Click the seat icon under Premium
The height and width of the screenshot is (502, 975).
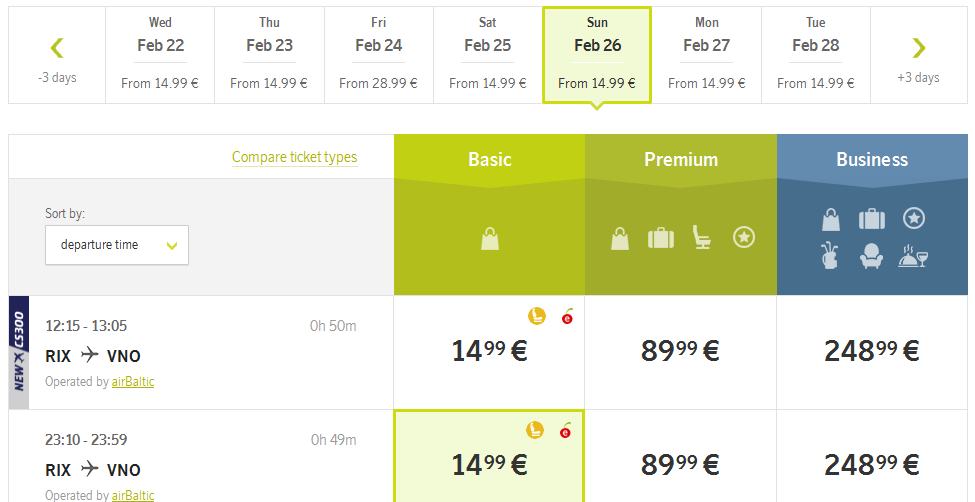(x=702, y=237)
